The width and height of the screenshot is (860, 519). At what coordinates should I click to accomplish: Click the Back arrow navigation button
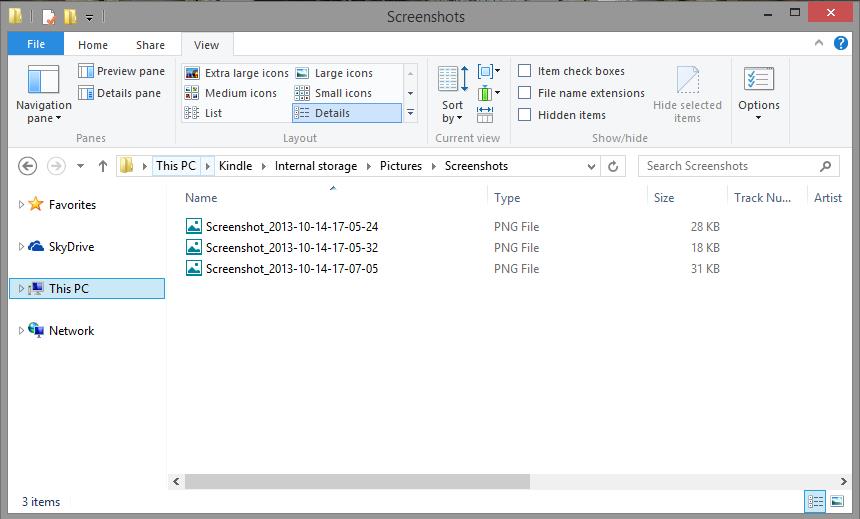[28, 166]
